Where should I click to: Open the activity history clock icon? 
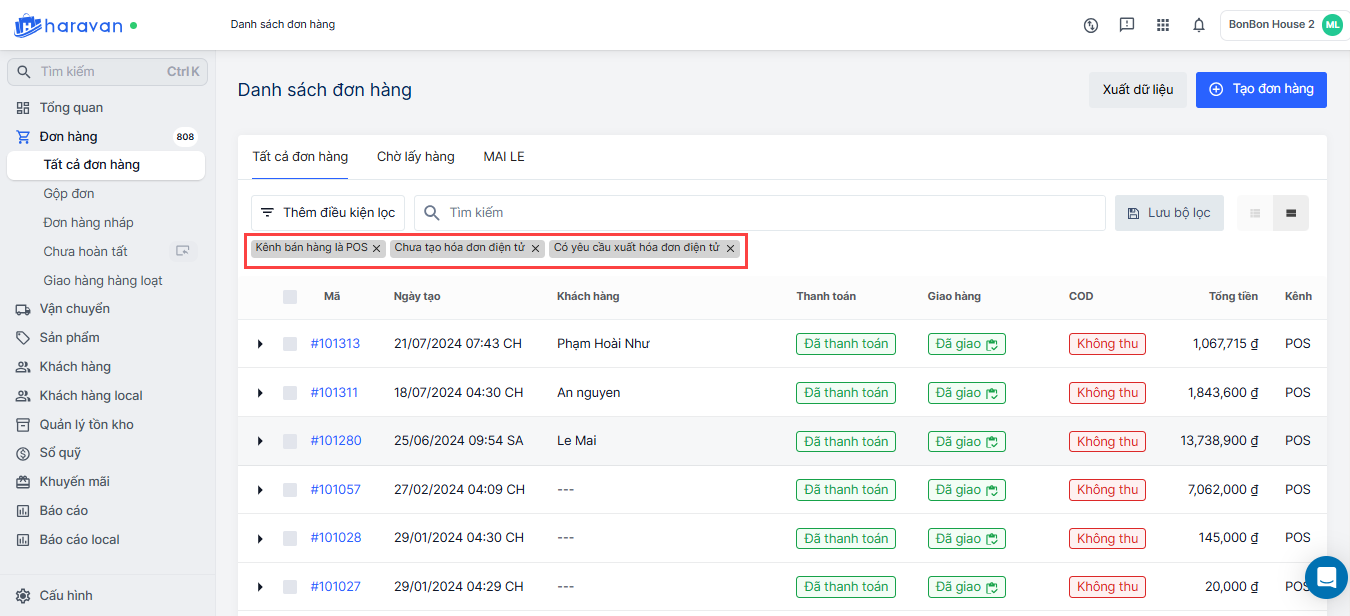pos(1091,25)
